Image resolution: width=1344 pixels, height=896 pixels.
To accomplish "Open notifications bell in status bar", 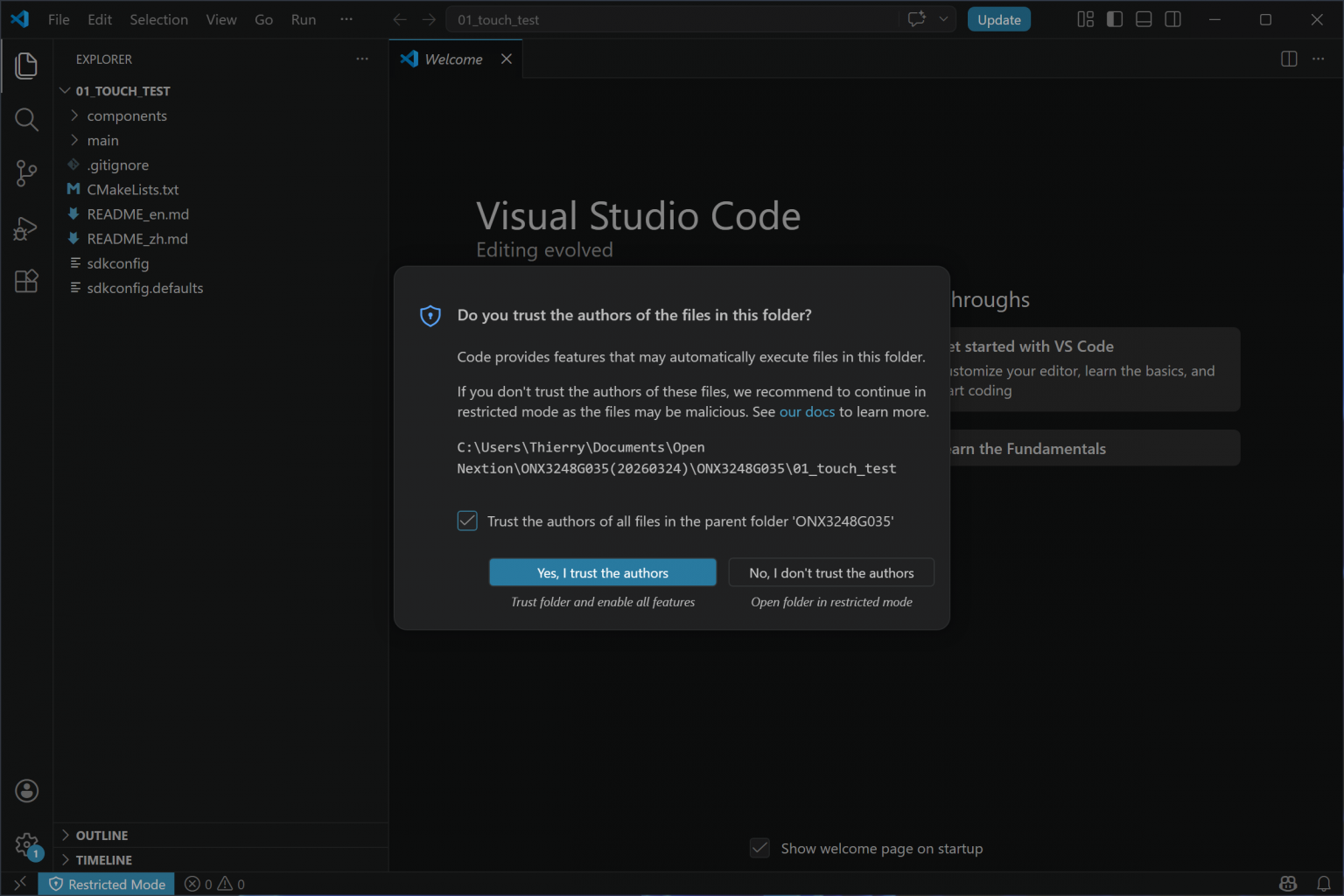I will tap(1323, 884).
